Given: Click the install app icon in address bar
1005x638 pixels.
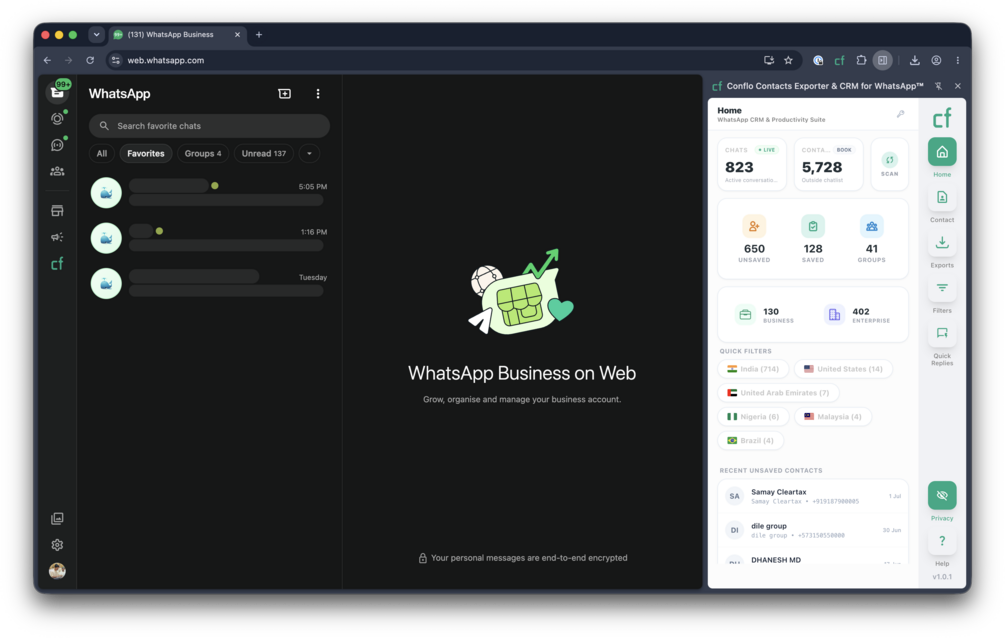Looking at the screenshot, I should 768,60.
